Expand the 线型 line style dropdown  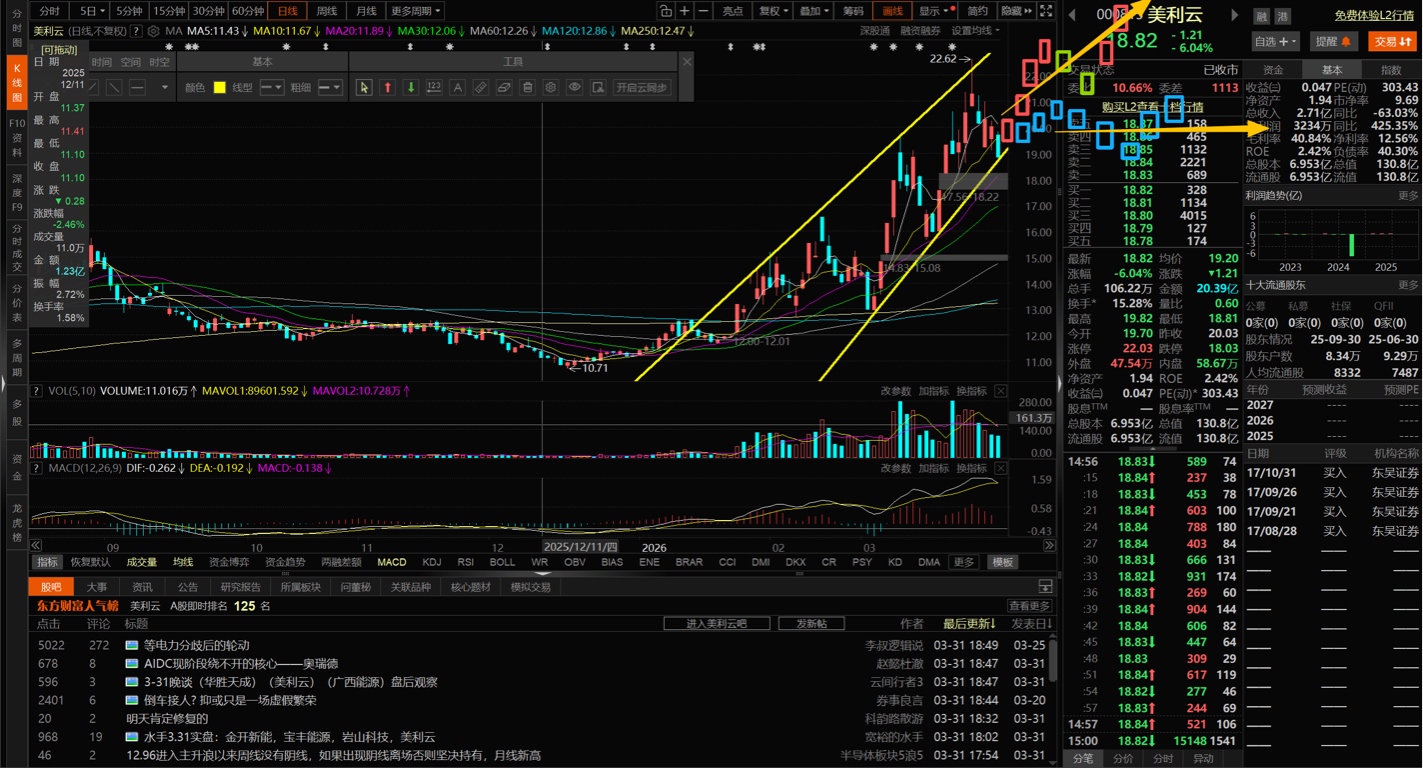[272, 88]
